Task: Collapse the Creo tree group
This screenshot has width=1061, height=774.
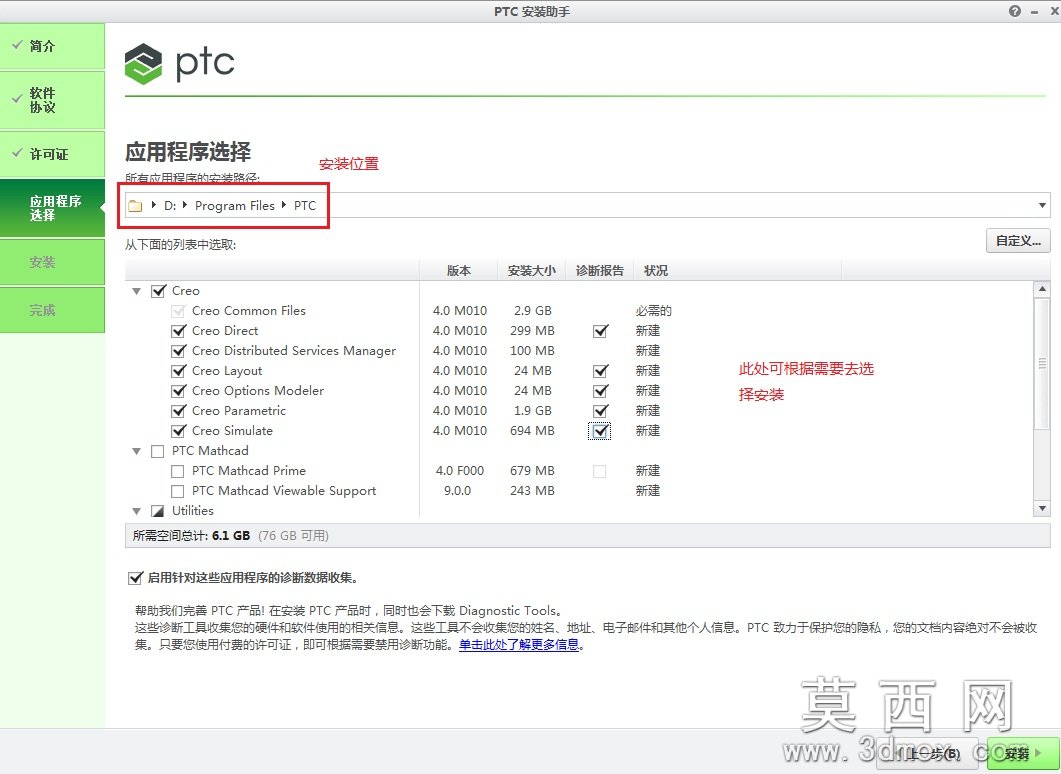Action: [x=137, y=291]
